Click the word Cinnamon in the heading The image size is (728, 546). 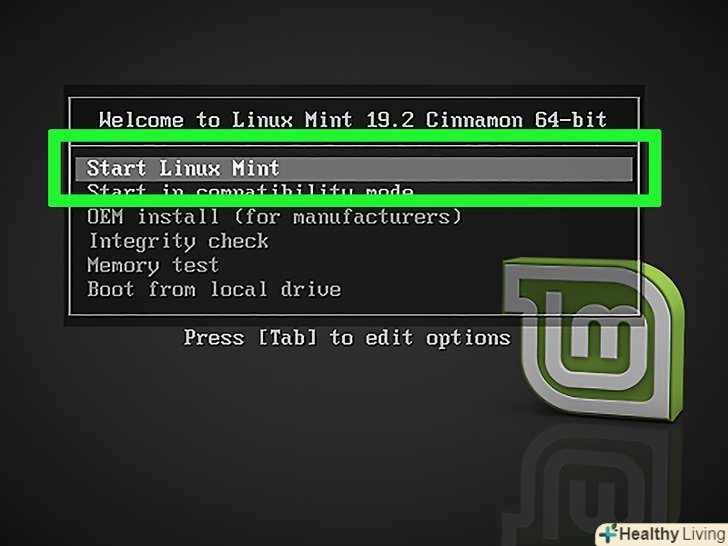474,120
